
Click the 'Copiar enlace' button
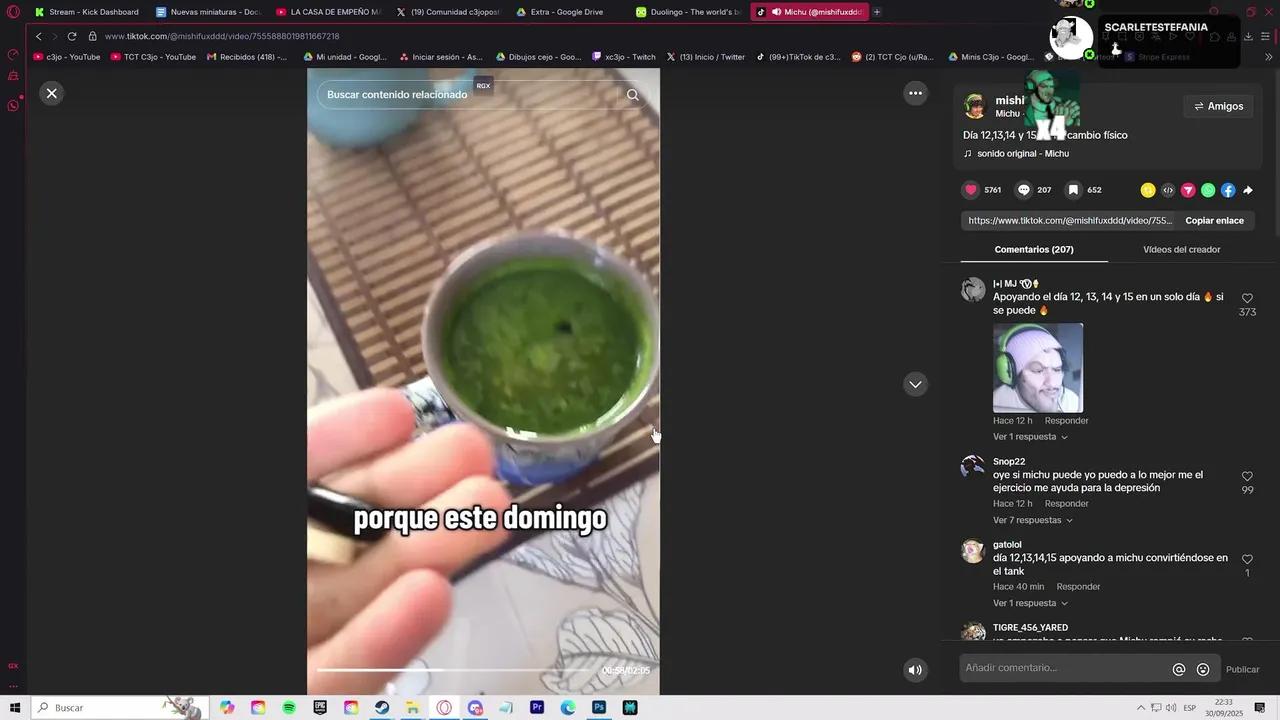pyautogui.click(x=1214, y=220)
